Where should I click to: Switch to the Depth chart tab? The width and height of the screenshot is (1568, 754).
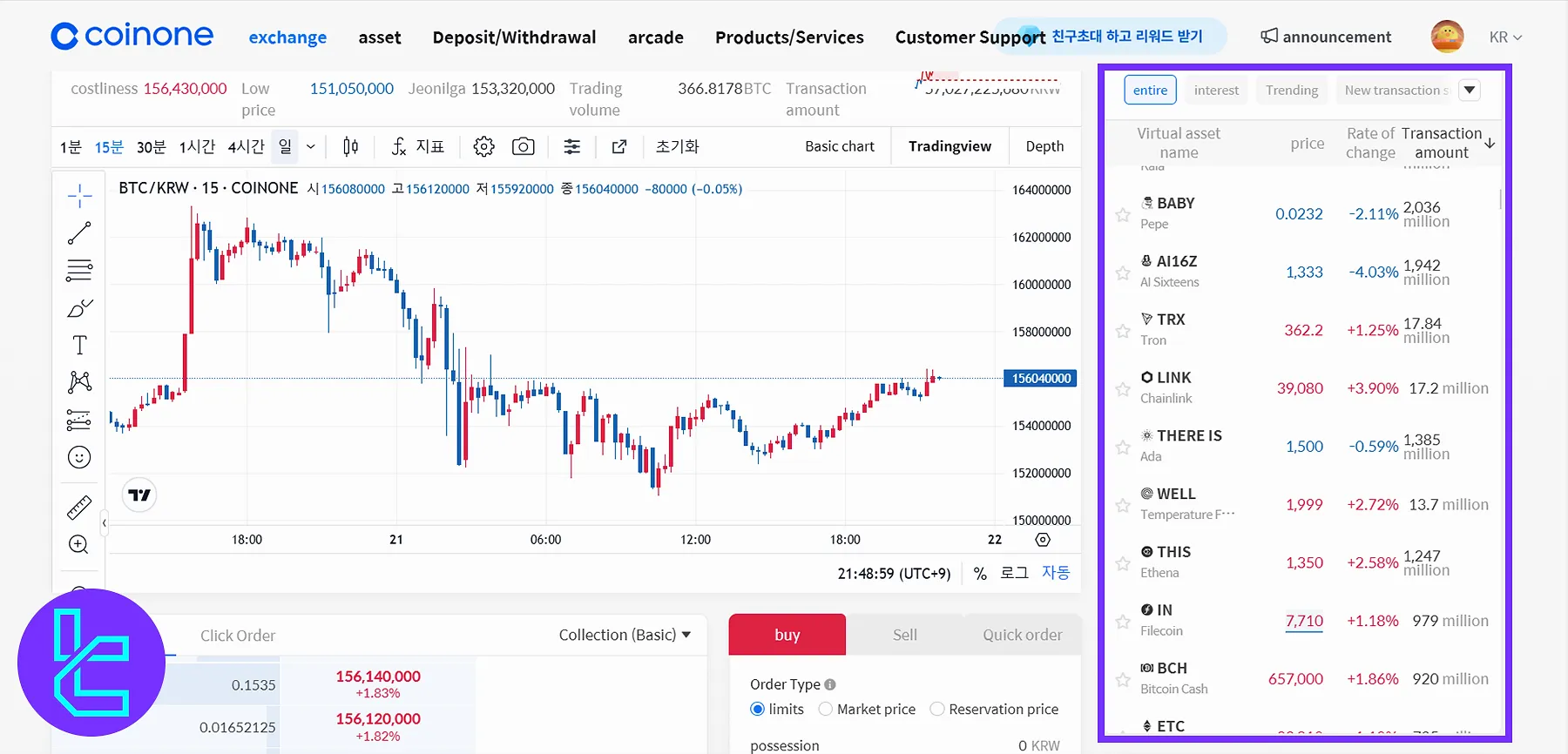[1044, 146]
